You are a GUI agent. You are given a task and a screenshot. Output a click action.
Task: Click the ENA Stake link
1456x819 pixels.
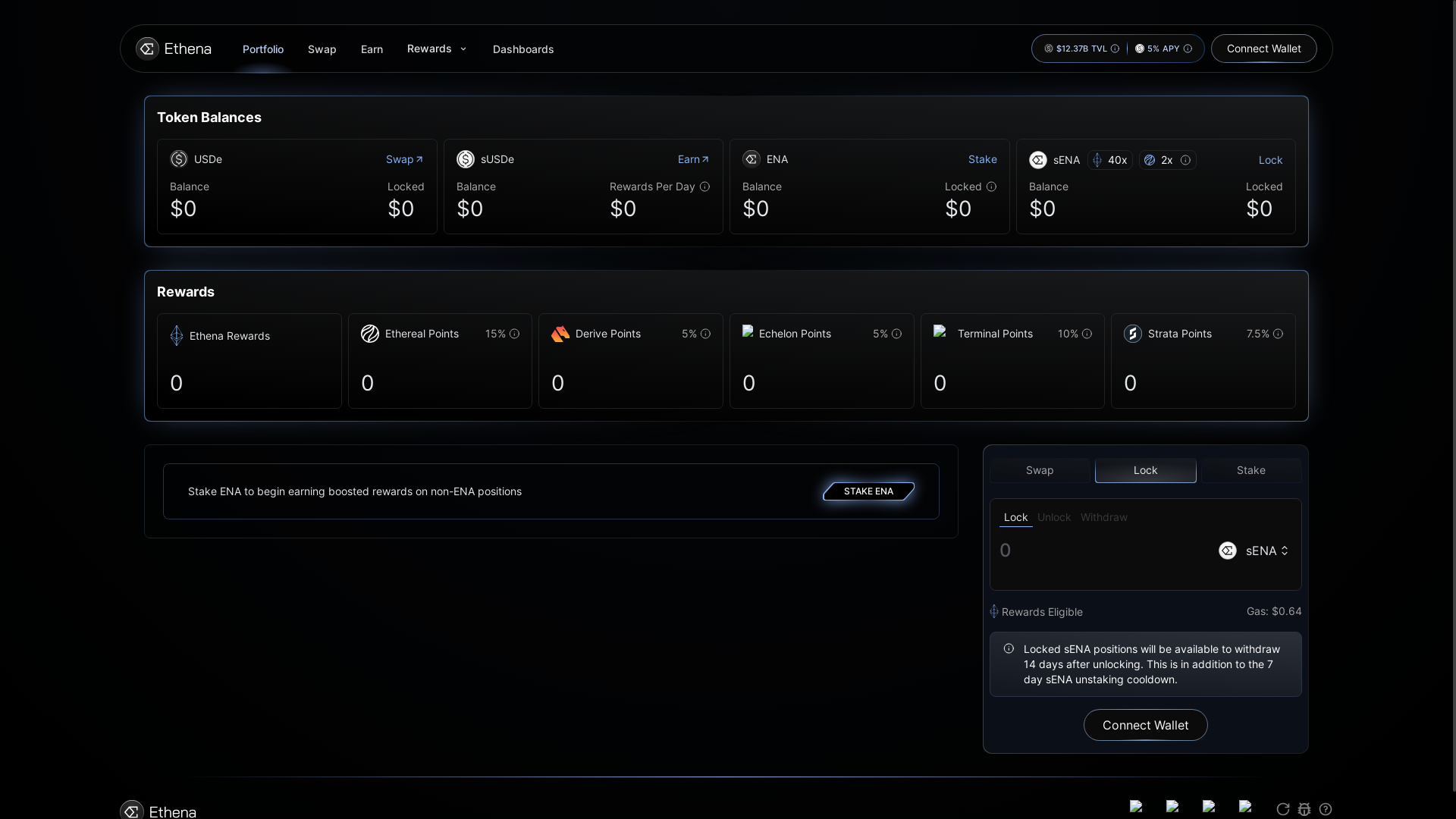[983, 159]
